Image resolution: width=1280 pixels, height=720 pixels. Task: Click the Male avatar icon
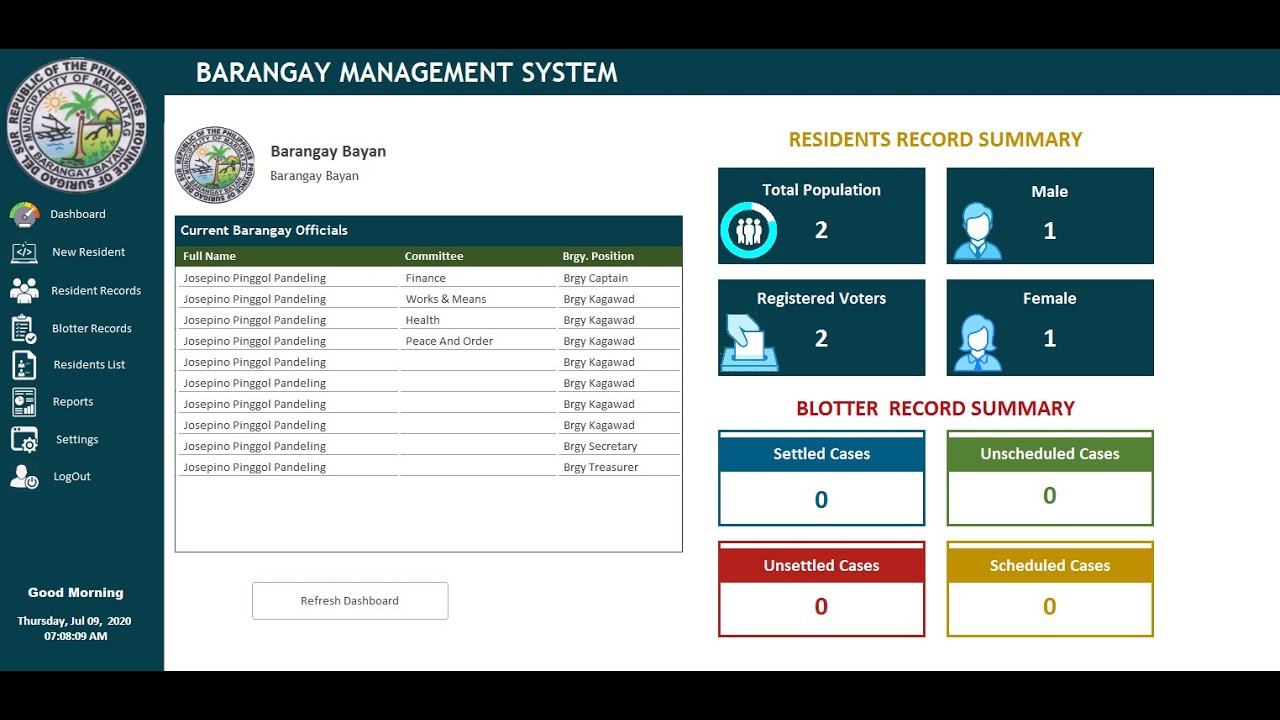click(977, 231)
